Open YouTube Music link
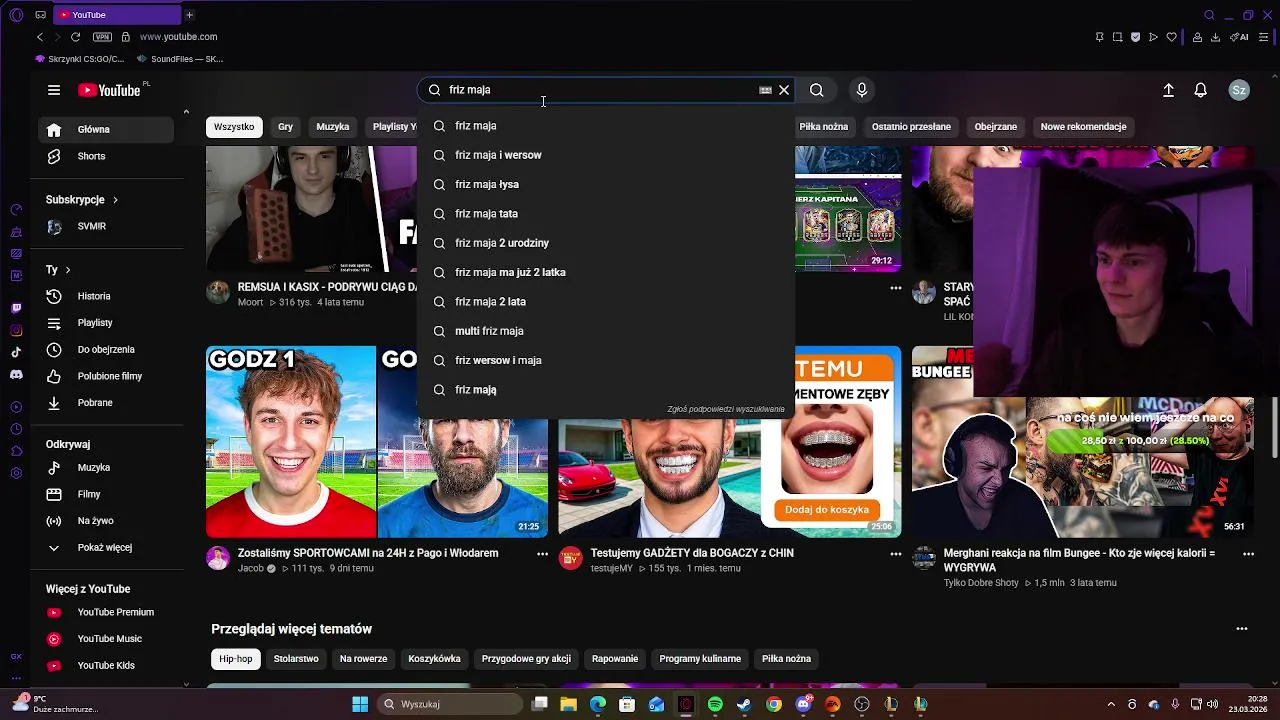The height and width of the screenshot is (720, 1280). pyautogui.click(x=106, y=639)
